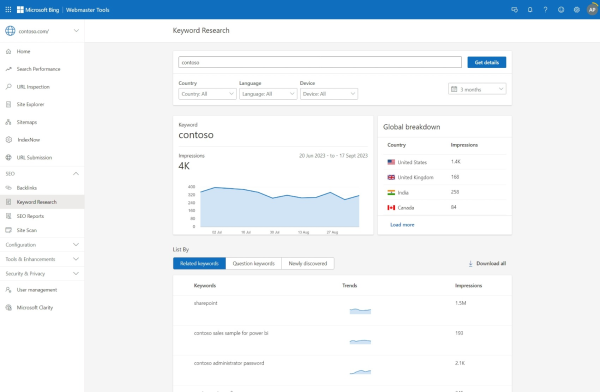Click the sharepoint keyword row

[x=342, y=310]
